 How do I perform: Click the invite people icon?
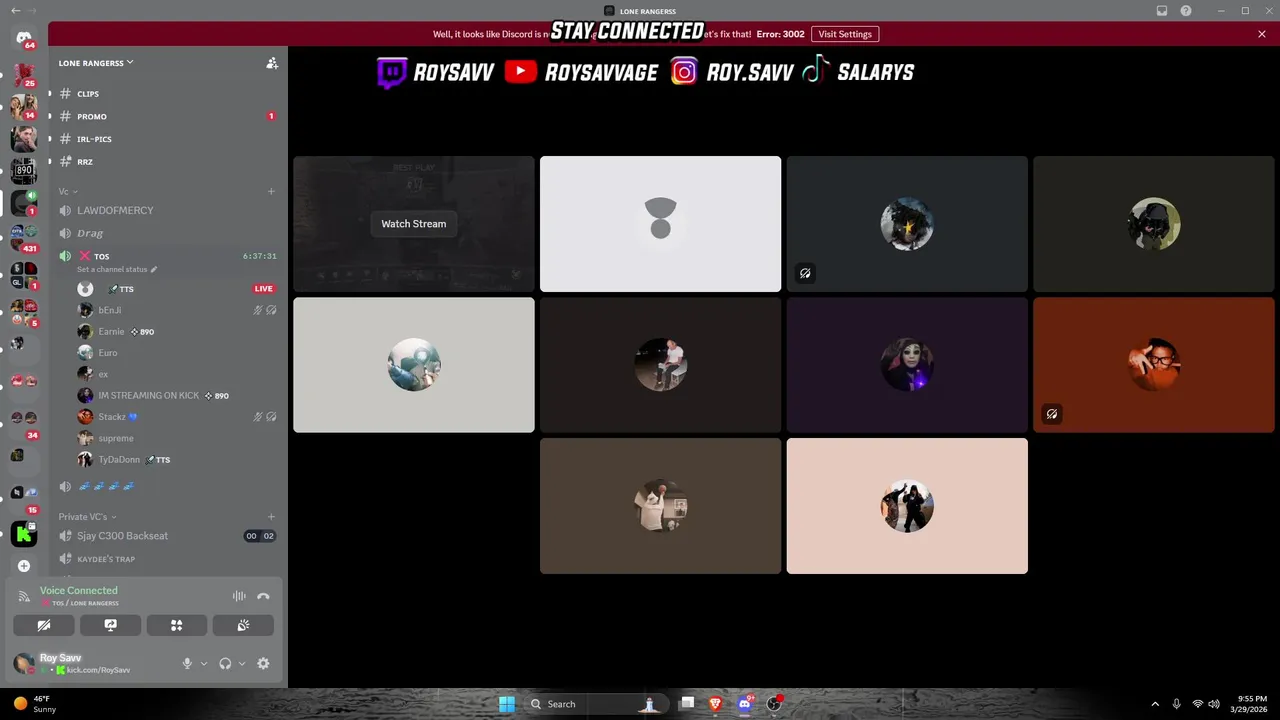[272, 63]
